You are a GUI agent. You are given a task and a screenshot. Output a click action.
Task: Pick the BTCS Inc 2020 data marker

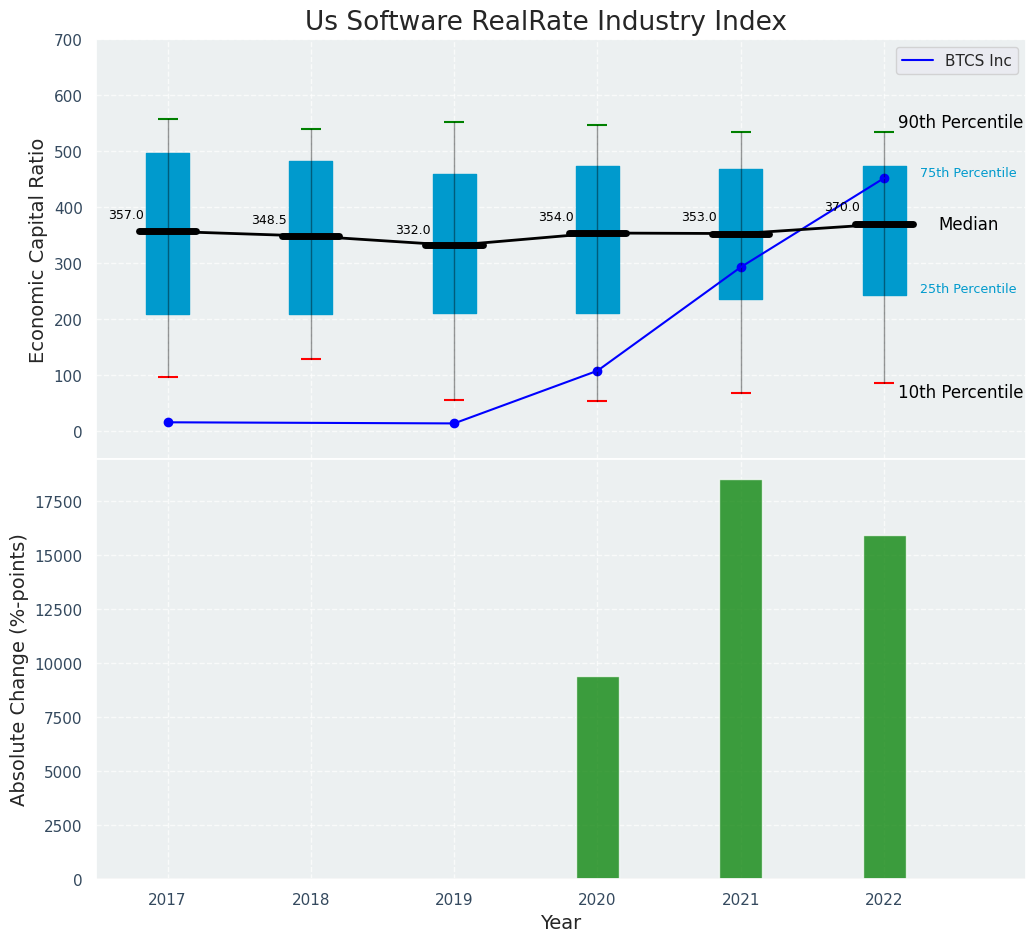[597, 372]
